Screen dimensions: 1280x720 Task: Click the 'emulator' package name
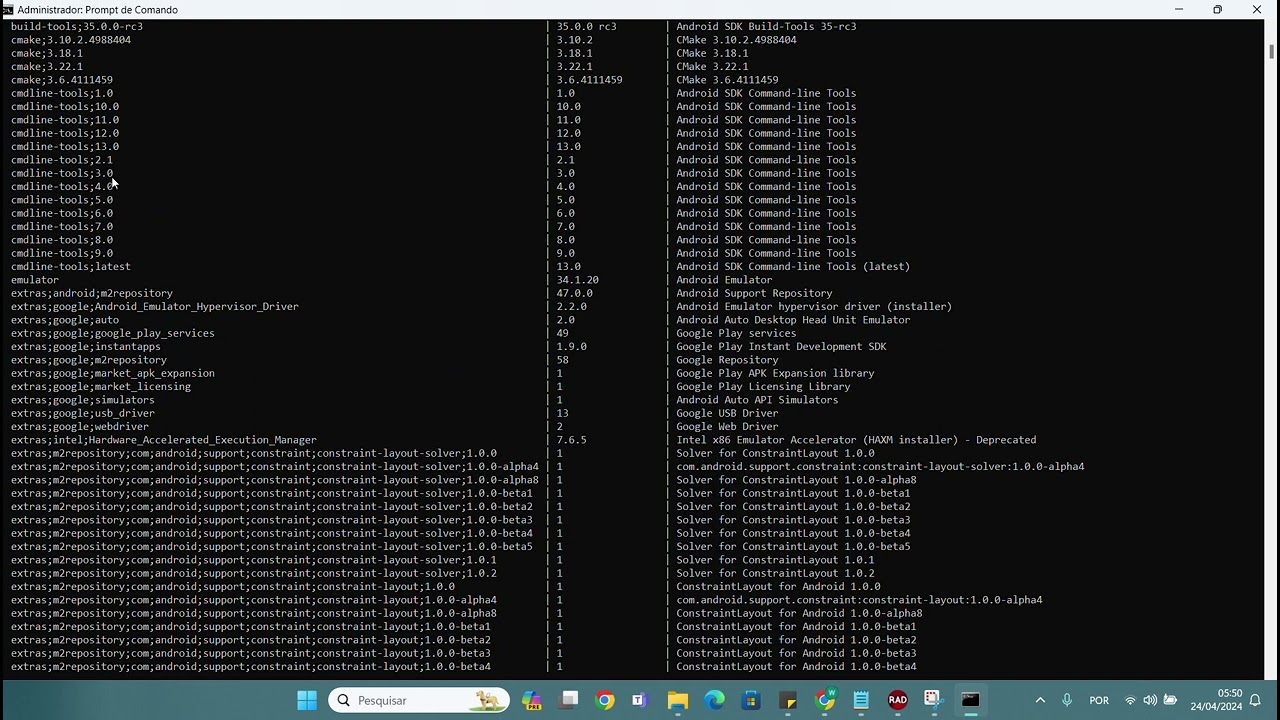[x=35, y=280]
